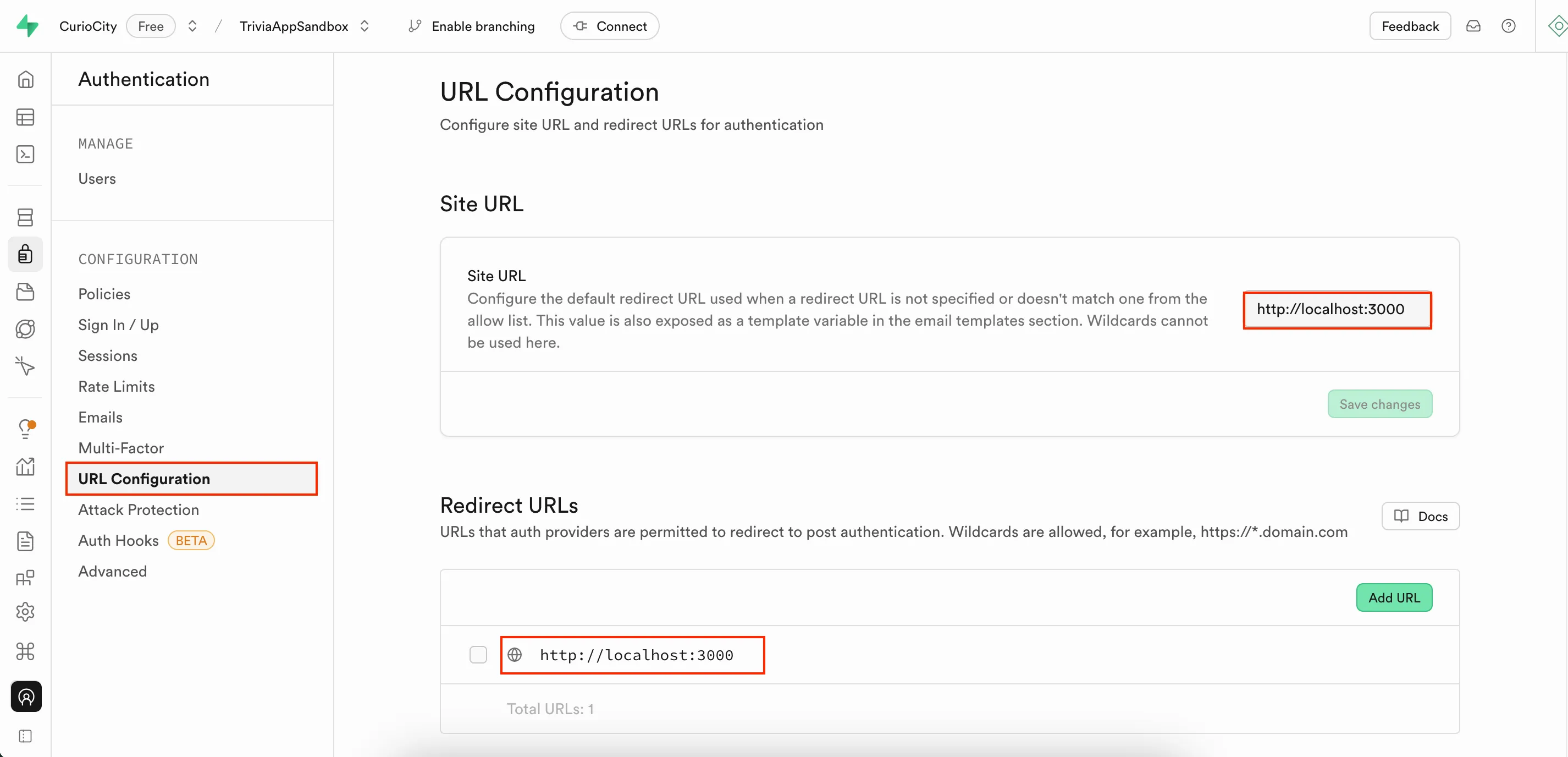
Task: Click the Add URL button
Action: click(1394, 597)
